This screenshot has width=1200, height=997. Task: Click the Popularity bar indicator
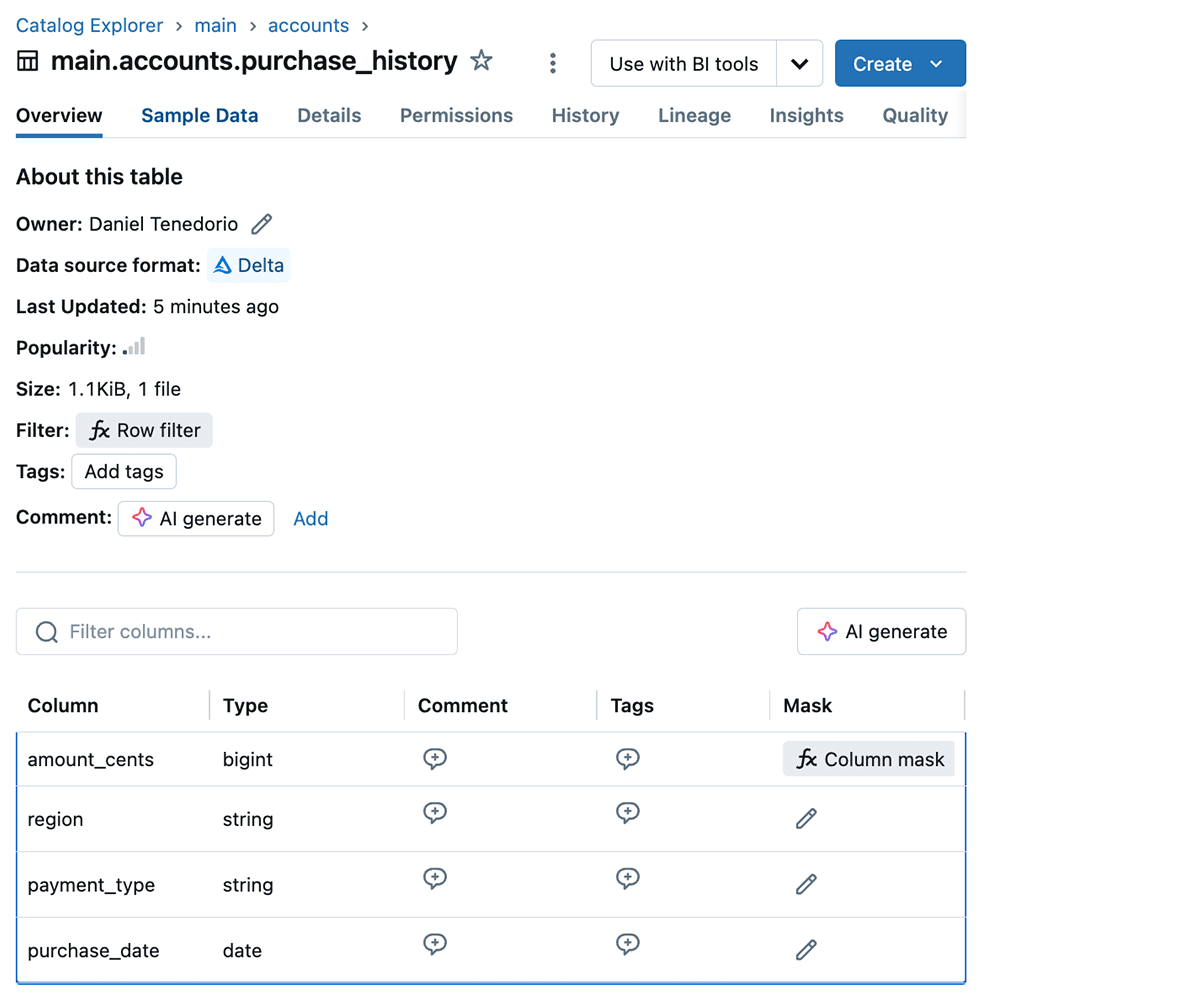[x=135, y=347]
